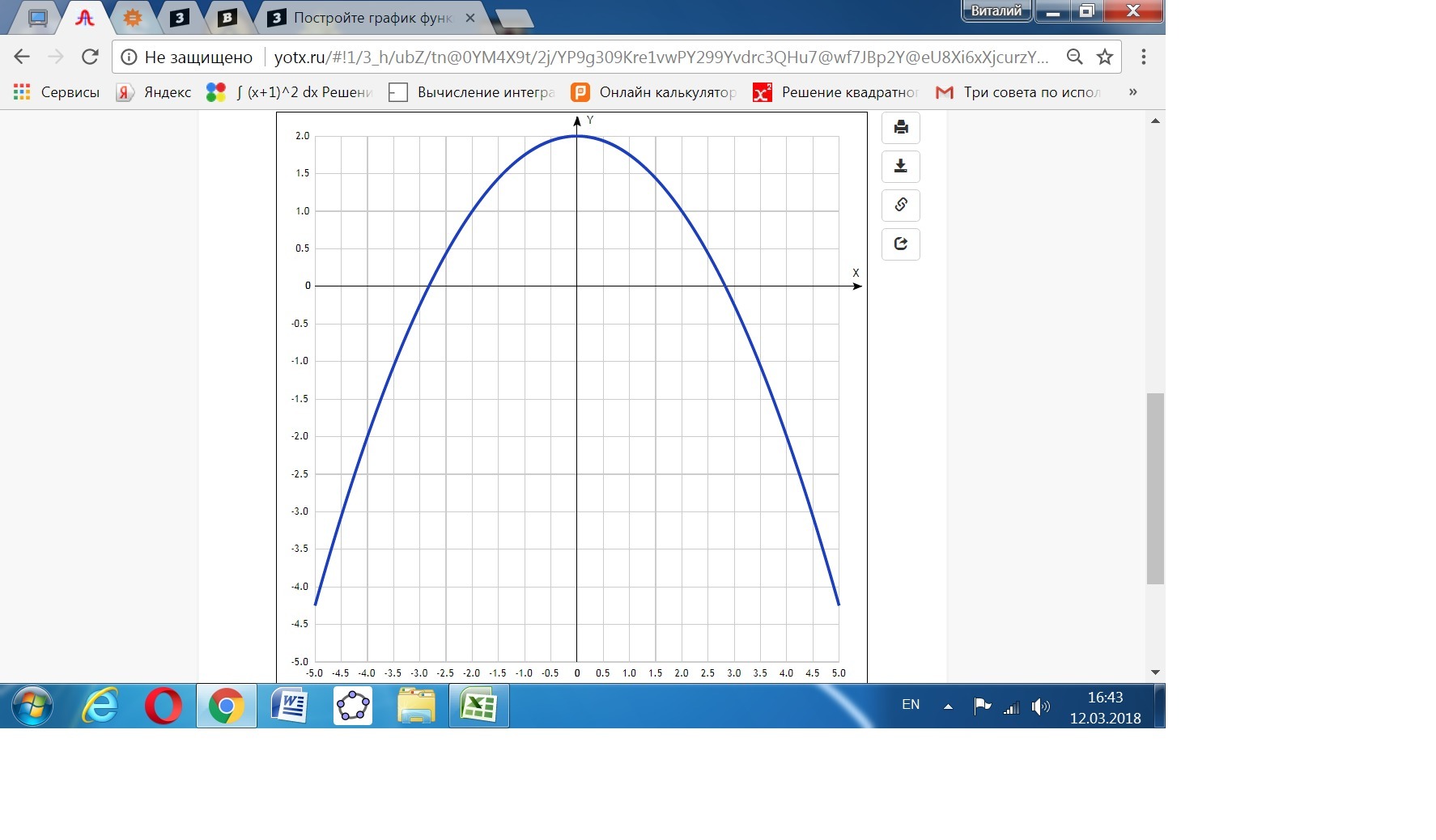
Task: Open Chrome's three-dot menu
Action: (x=1144, y=57)
